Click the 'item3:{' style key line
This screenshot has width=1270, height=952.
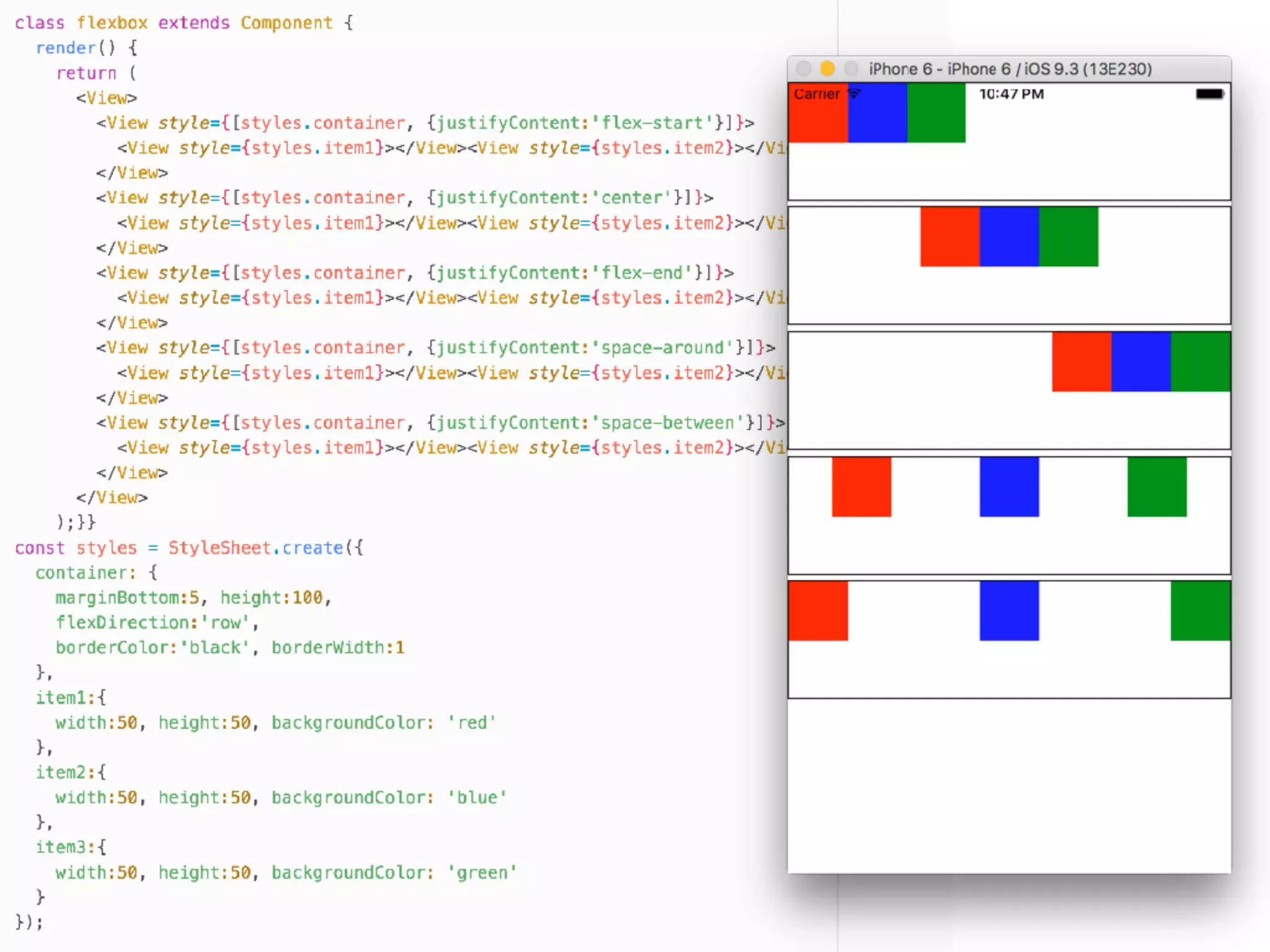point(71,847)
